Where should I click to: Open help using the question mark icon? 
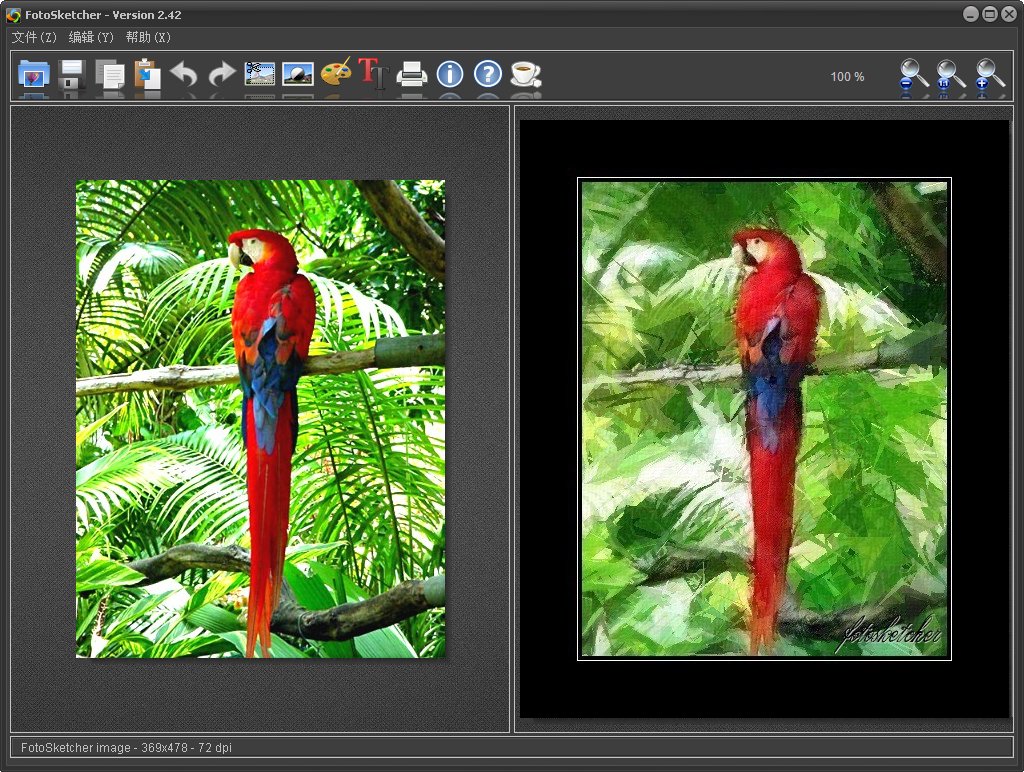click(x=487, y=74)
